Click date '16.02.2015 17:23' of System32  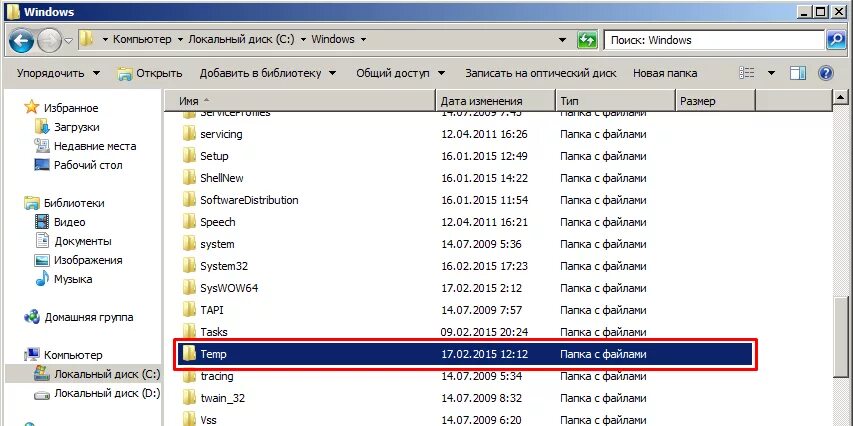[x=484, y=266]
